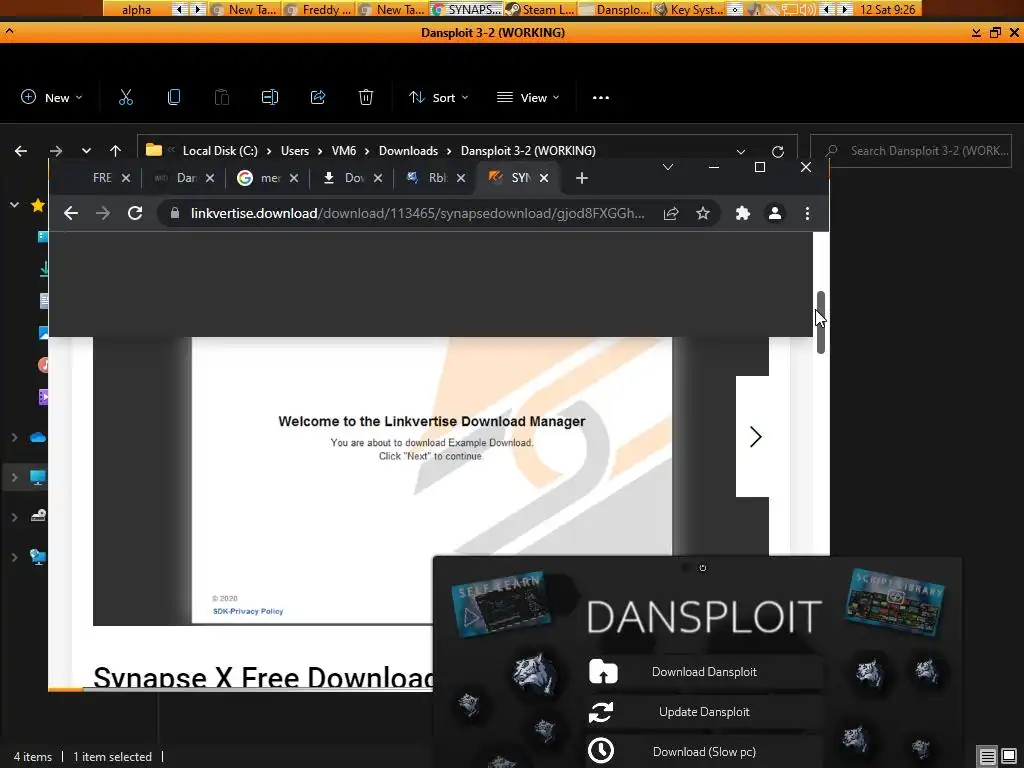Click the Dansploit power icon at top
The width and height of the screenshot is (1024, 768).
click(x=703, y=568)
